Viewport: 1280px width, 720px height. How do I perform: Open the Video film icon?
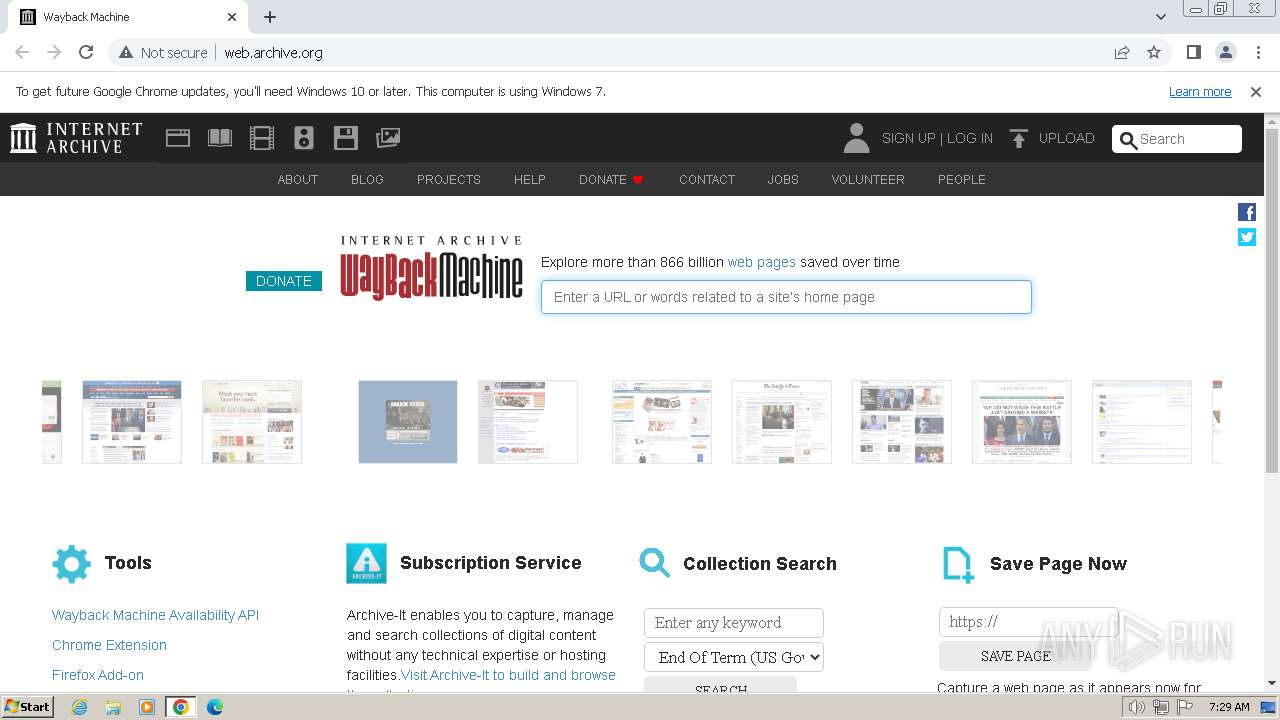(262, 138)
